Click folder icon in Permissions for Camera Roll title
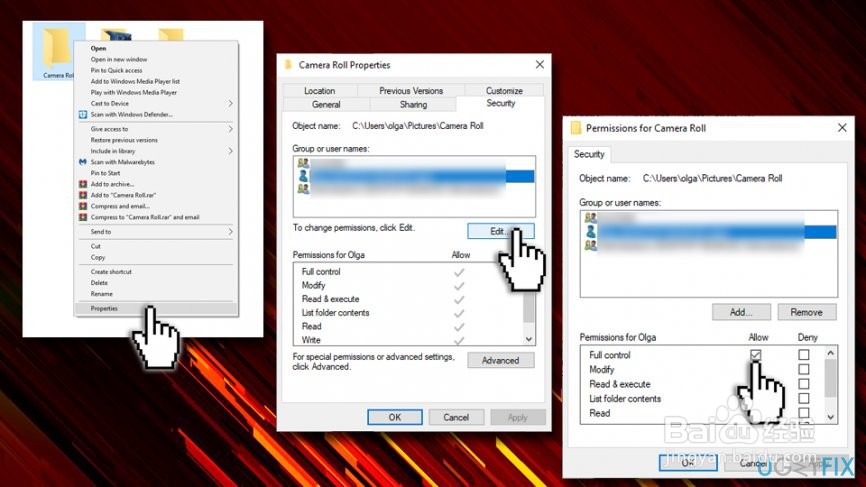The image size is (866, 487). [x=576, y=128]
